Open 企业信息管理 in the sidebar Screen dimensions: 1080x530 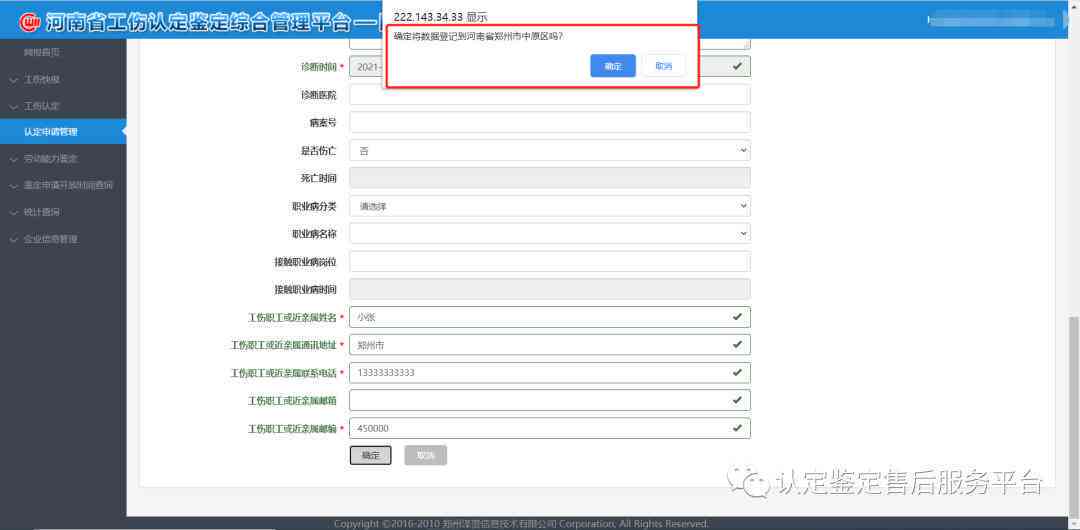pyautogui.click(x=50, y=239)
